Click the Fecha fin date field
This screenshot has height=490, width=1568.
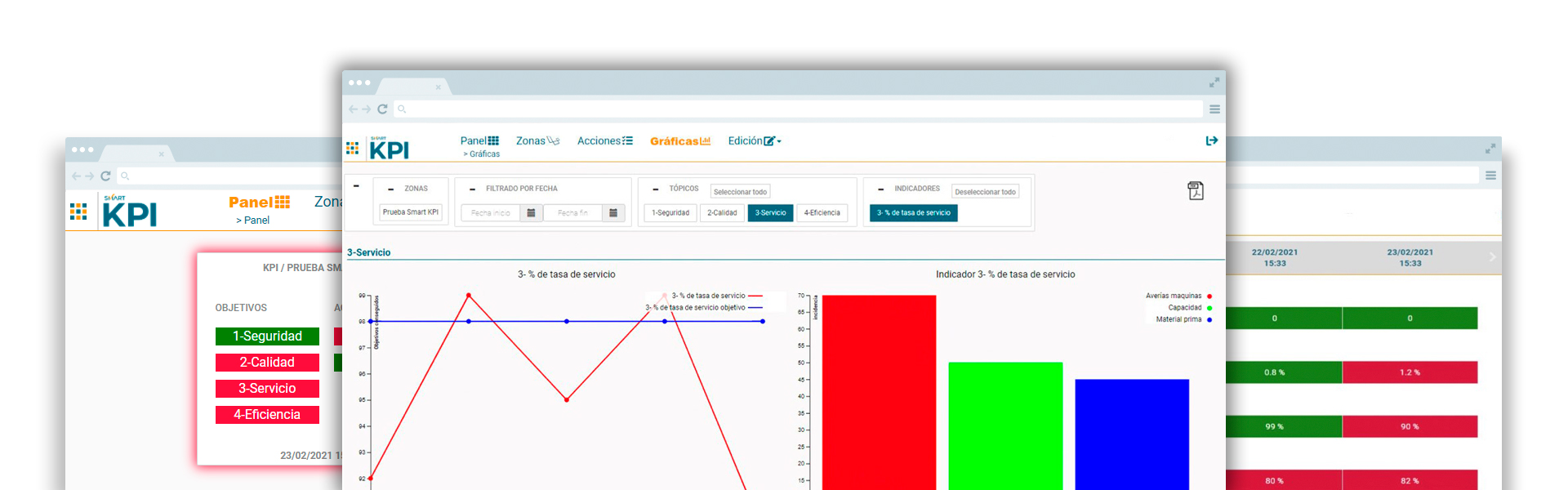[x=573, y=213]
